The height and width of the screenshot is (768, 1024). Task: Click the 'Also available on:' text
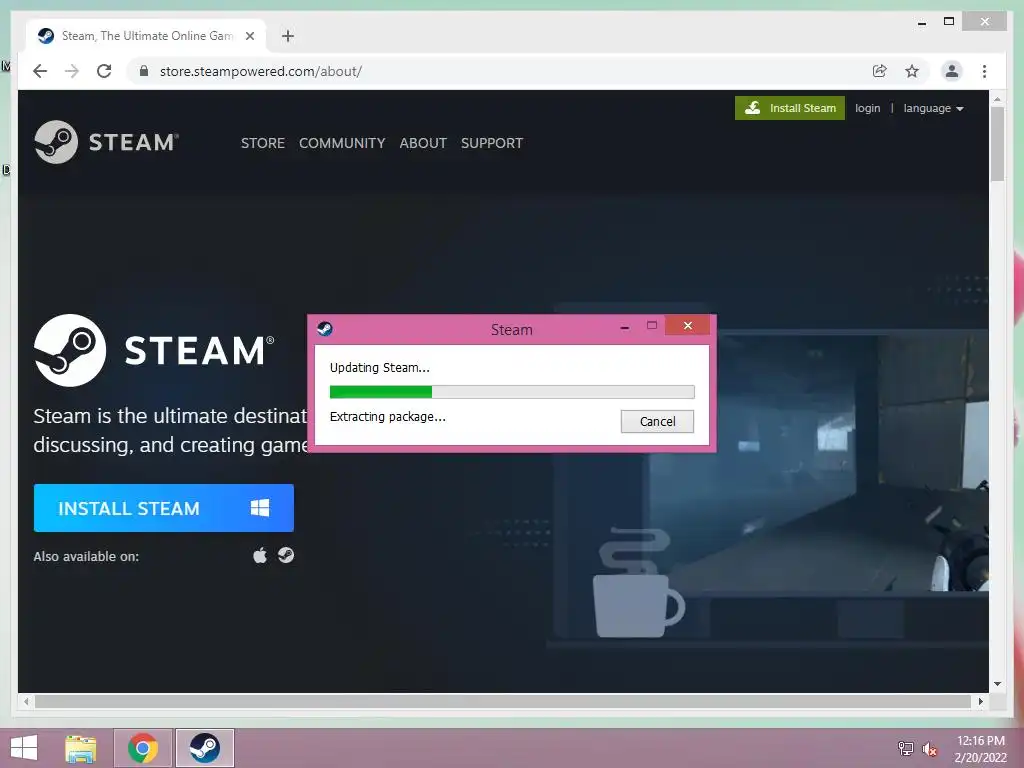[86, 556]
